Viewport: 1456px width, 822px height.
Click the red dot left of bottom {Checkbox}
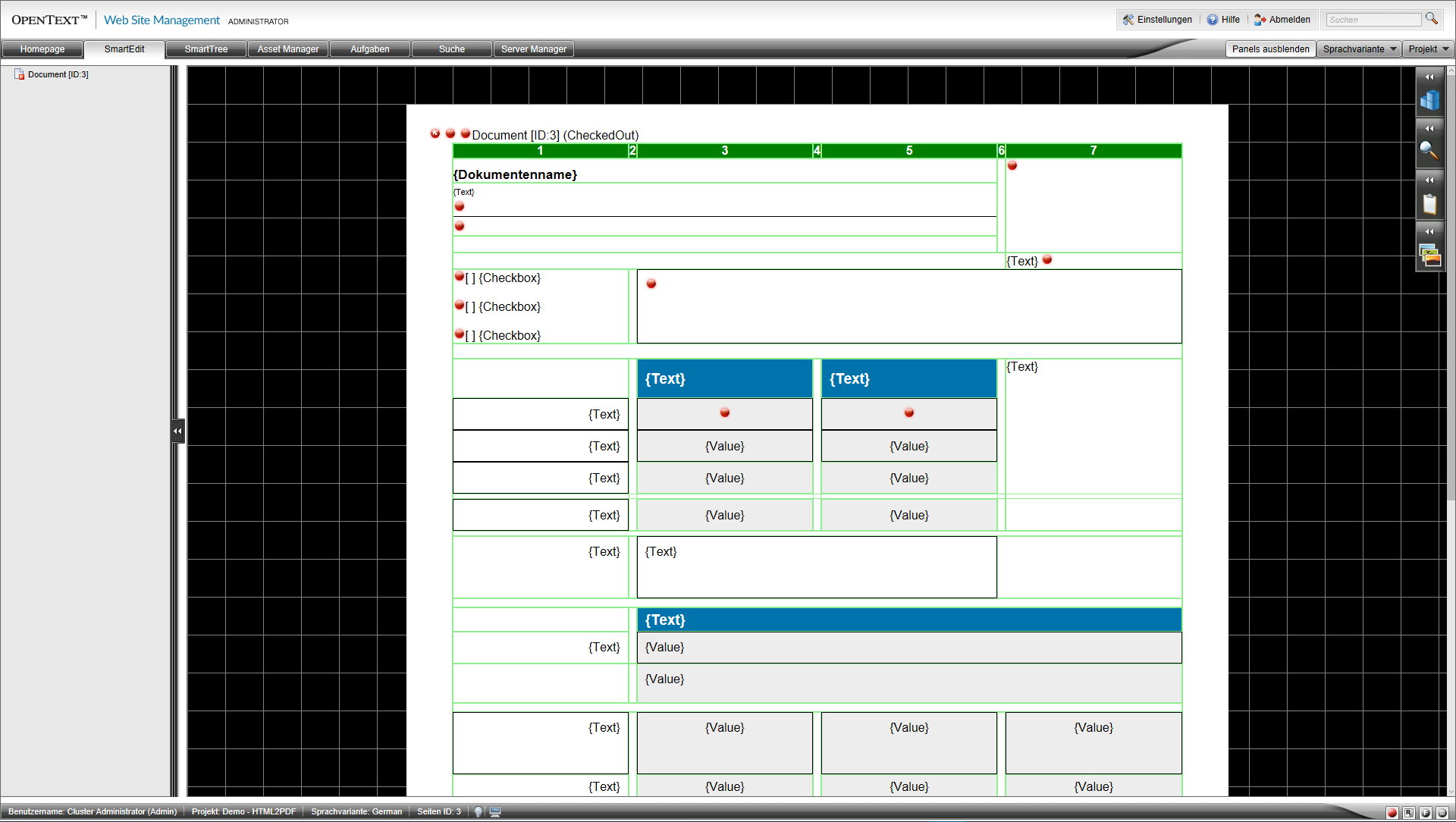click(460, 334)
